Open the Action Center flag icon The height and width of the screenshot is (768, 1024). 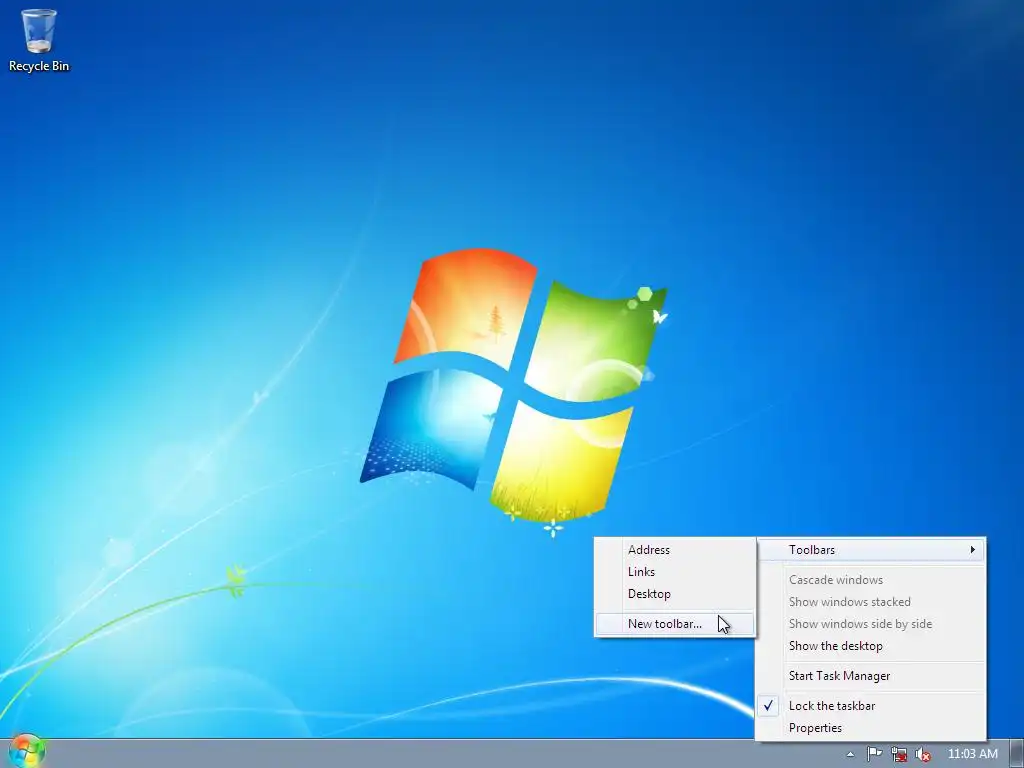pos(874,754)
